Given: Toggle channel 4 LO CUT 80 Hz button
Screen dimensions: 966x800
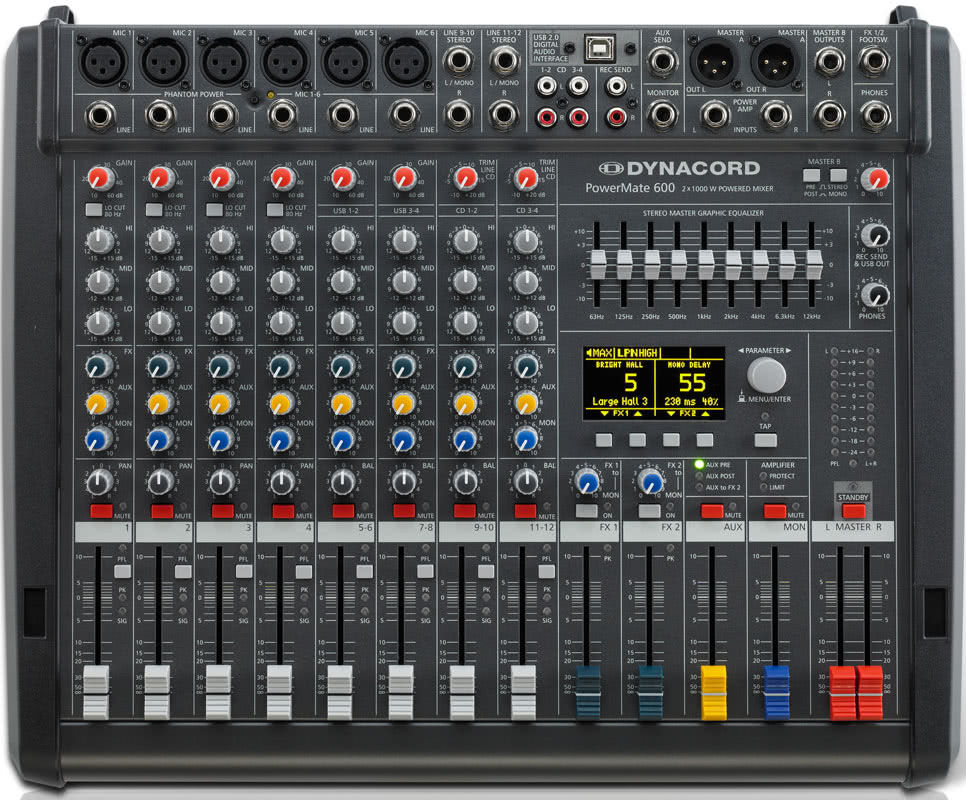Looking at the screenshot, I should (x=275, y=210).
